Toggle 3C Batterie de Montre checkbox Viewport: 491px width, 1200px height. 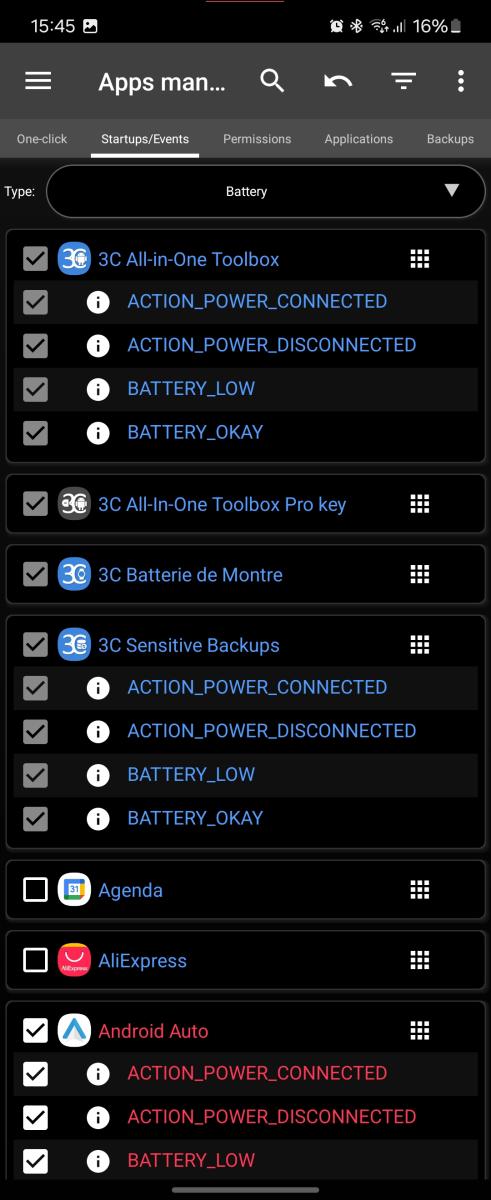(35, 574)
